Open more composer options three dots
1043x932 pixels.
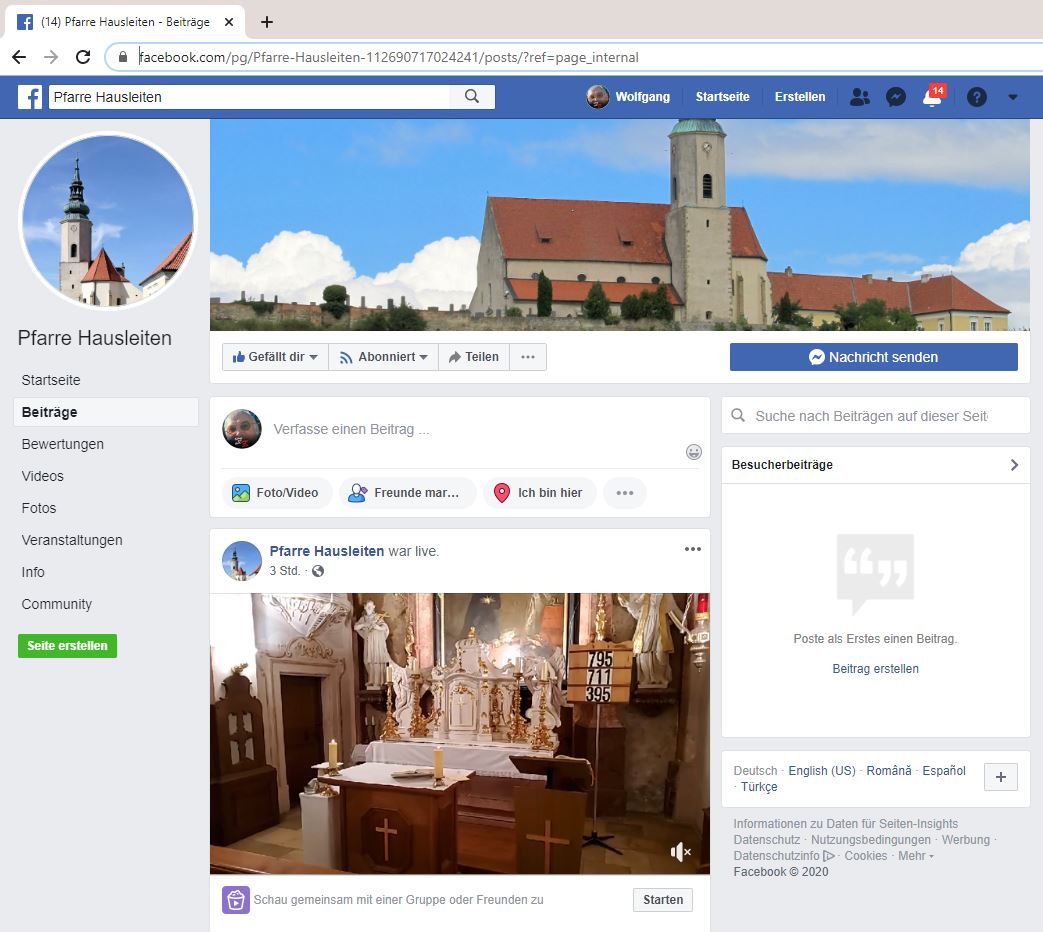[x=625, y=492]
